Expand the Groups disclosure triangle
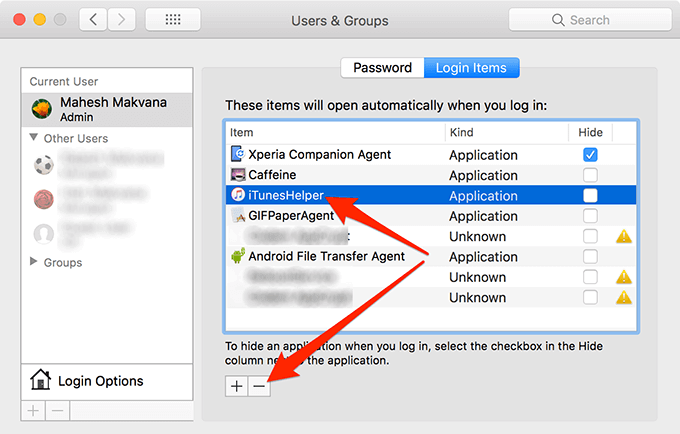Viewport: 680px width, 434px height. [x=34, y=262]
